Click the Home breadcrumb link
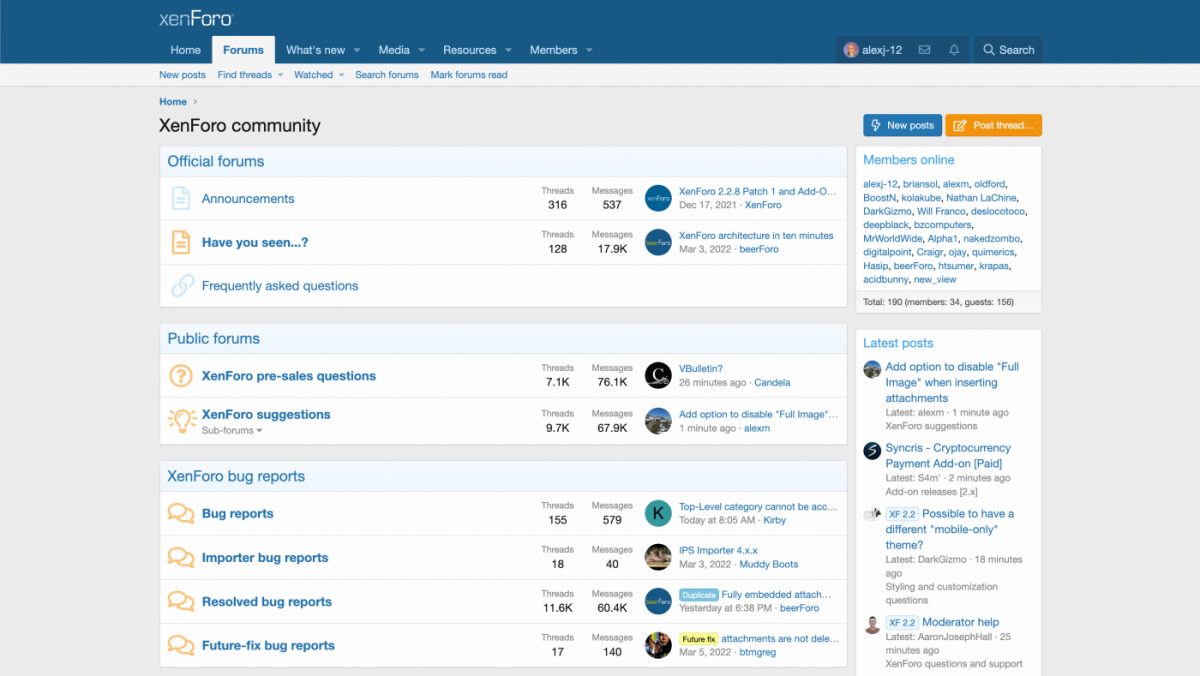This screenshot has height=676, width=1200. point(173,102)
